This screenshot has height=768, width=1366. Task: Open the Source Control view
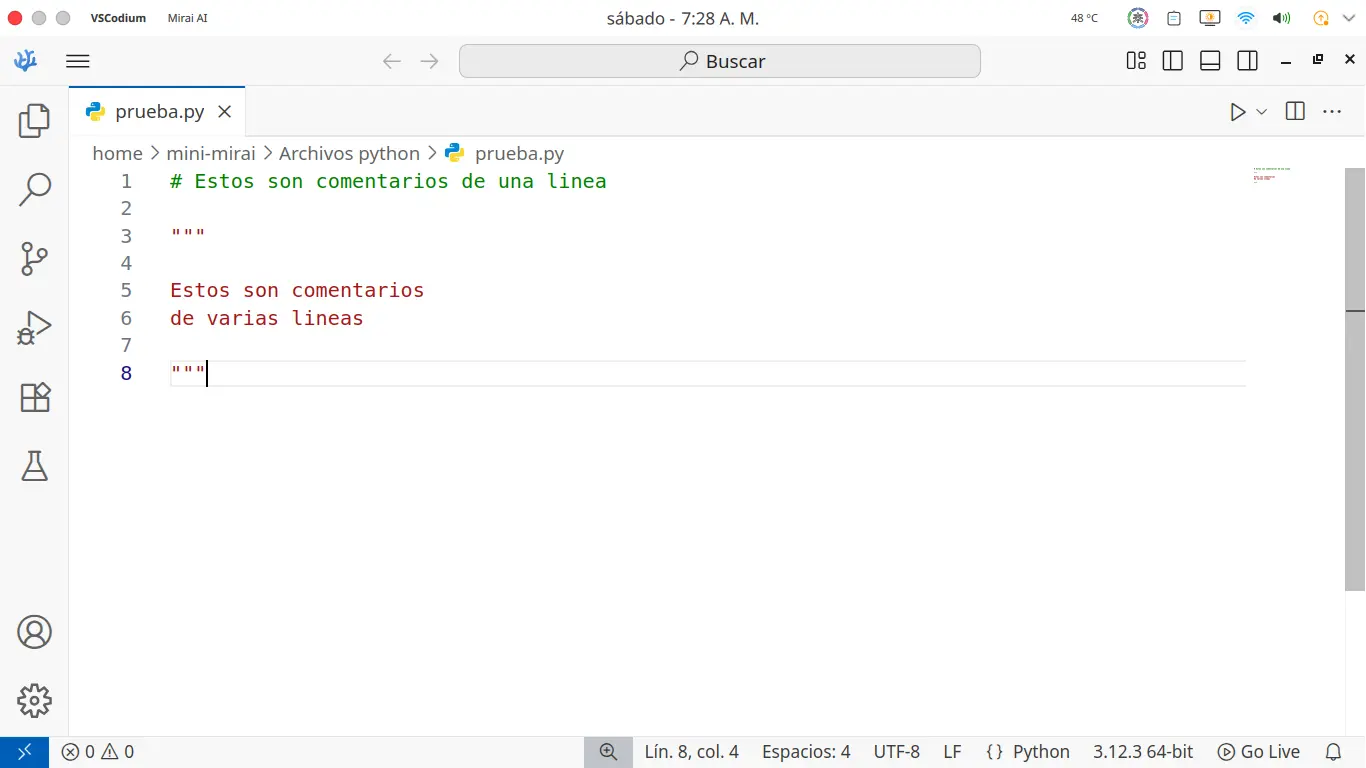point(34,259)
